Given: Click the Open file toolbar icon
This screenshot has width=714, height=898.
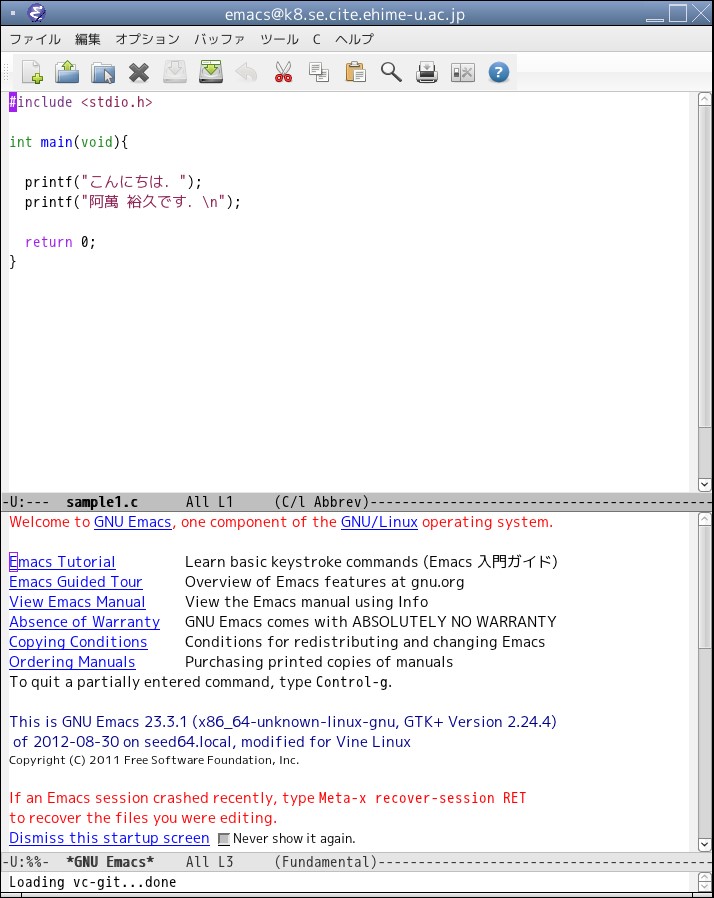Looking at the screenshot, I should pyautogui.click(x=68, y=72).
